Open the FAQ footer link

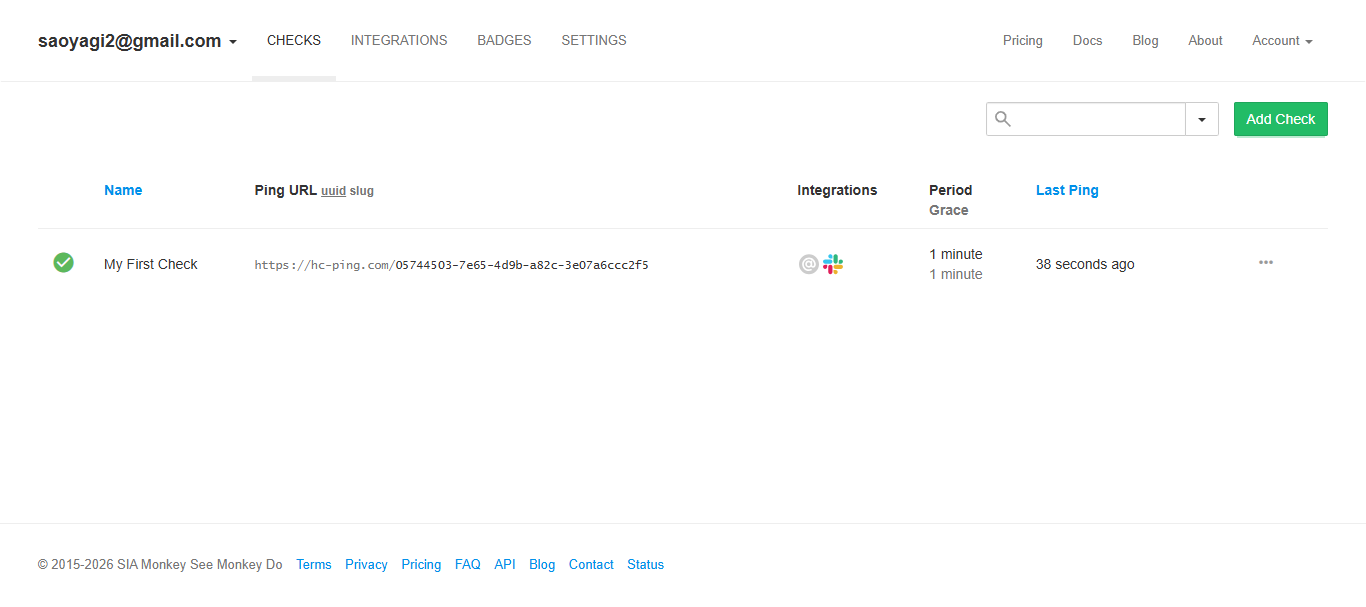468,565
